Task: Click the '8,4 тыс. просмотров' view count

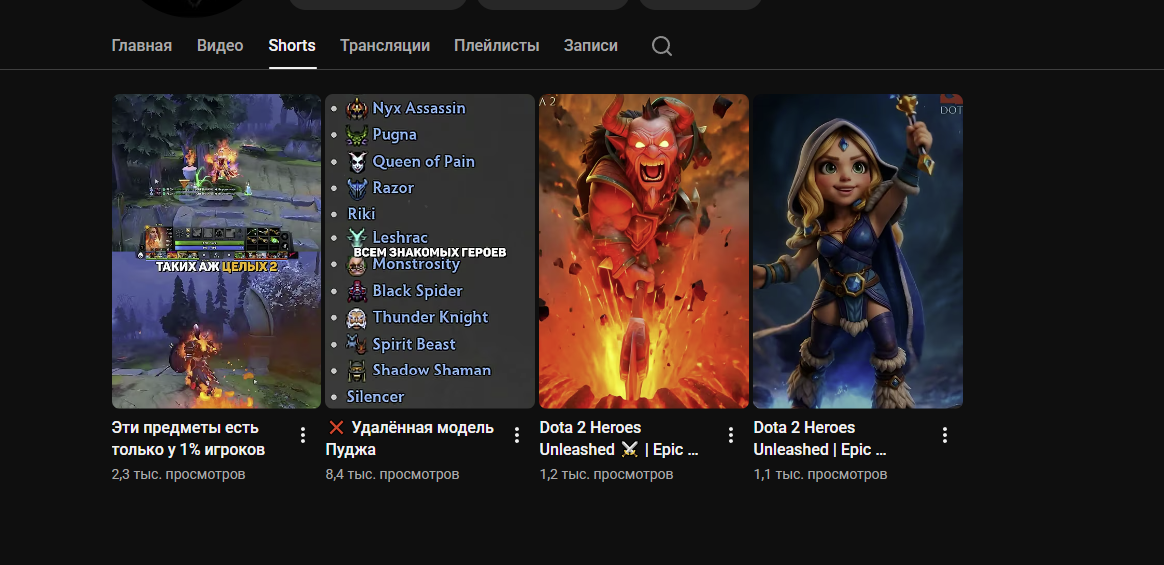Action: pyautogui.click(x=392, y=474)
